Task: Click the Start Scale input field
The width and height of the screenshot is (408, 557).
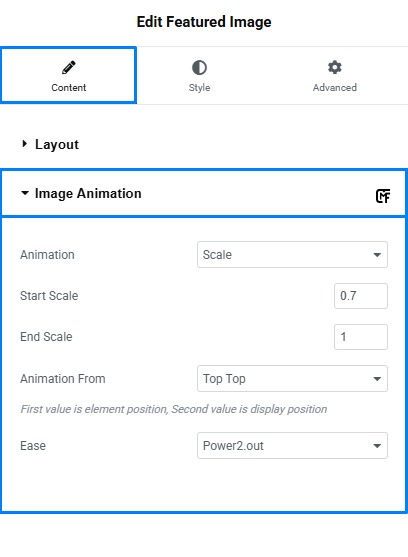Action: coord(361,296)
